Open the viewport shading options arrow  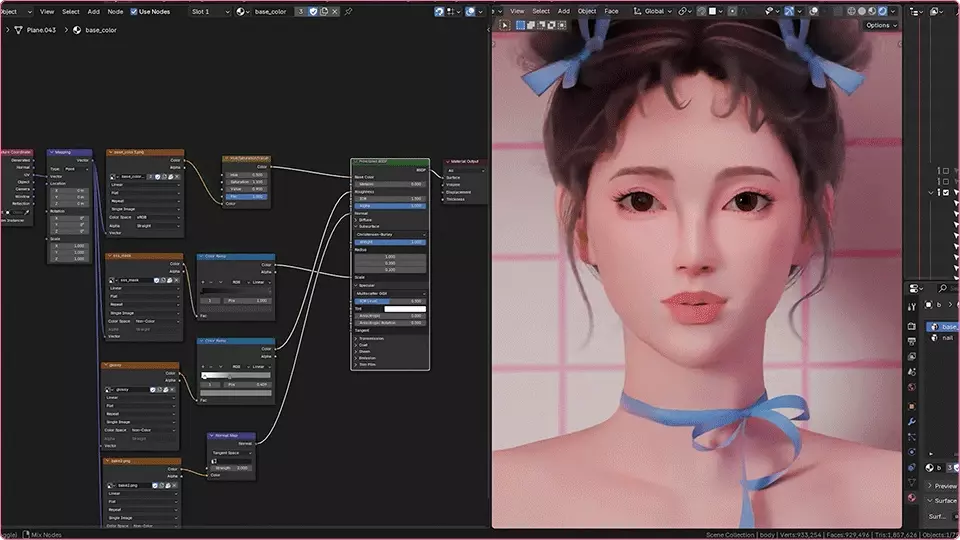click(x=893, y=11)
